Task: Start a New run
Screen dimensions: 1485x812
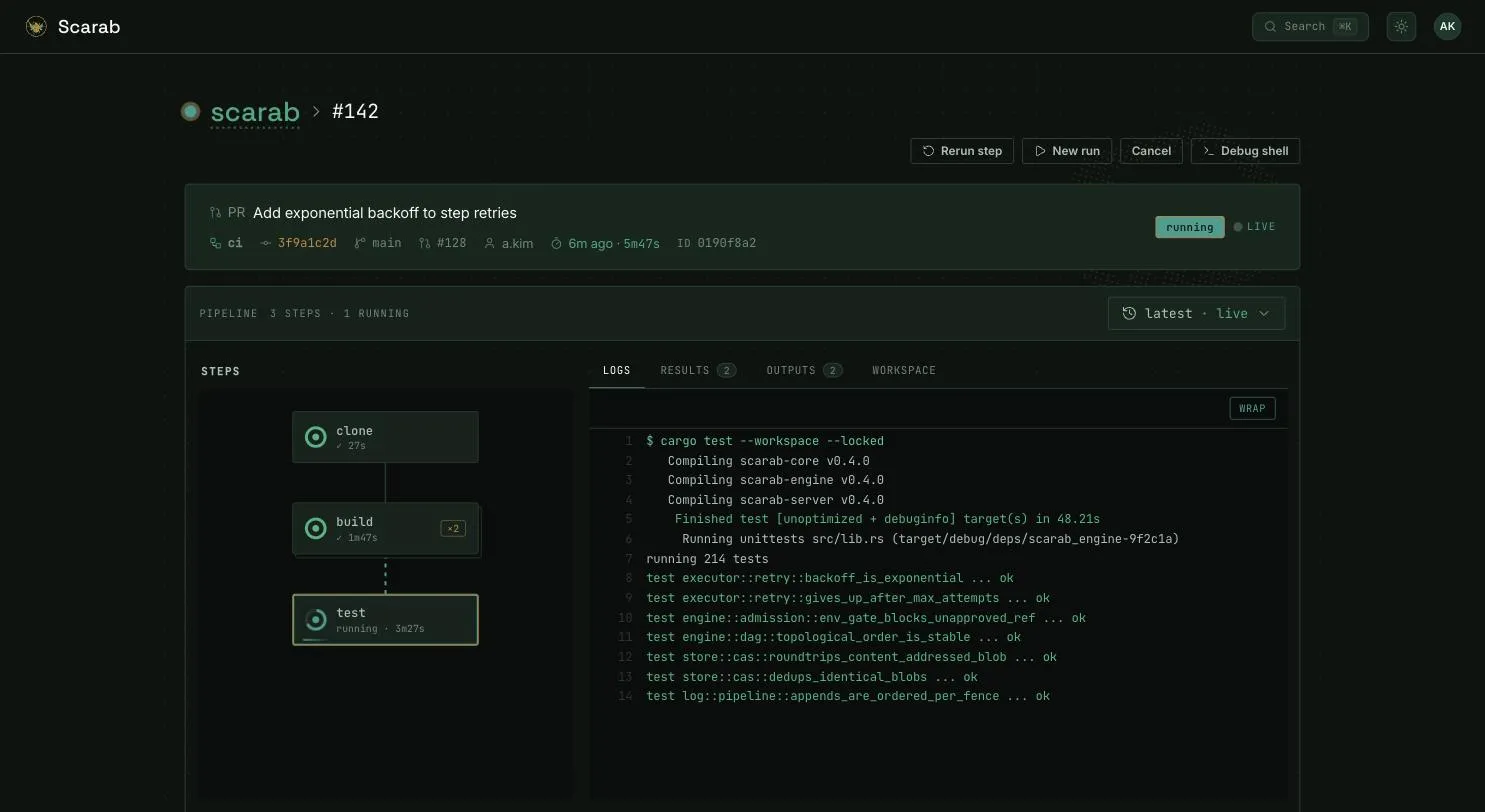Action: 1067,151
